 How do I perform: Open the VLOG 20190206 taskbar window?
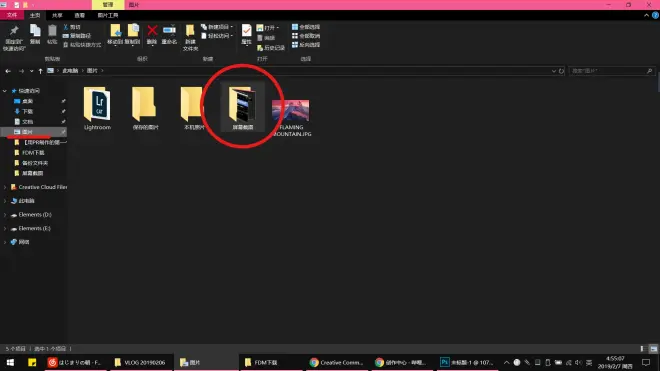(x=141, y=362)
